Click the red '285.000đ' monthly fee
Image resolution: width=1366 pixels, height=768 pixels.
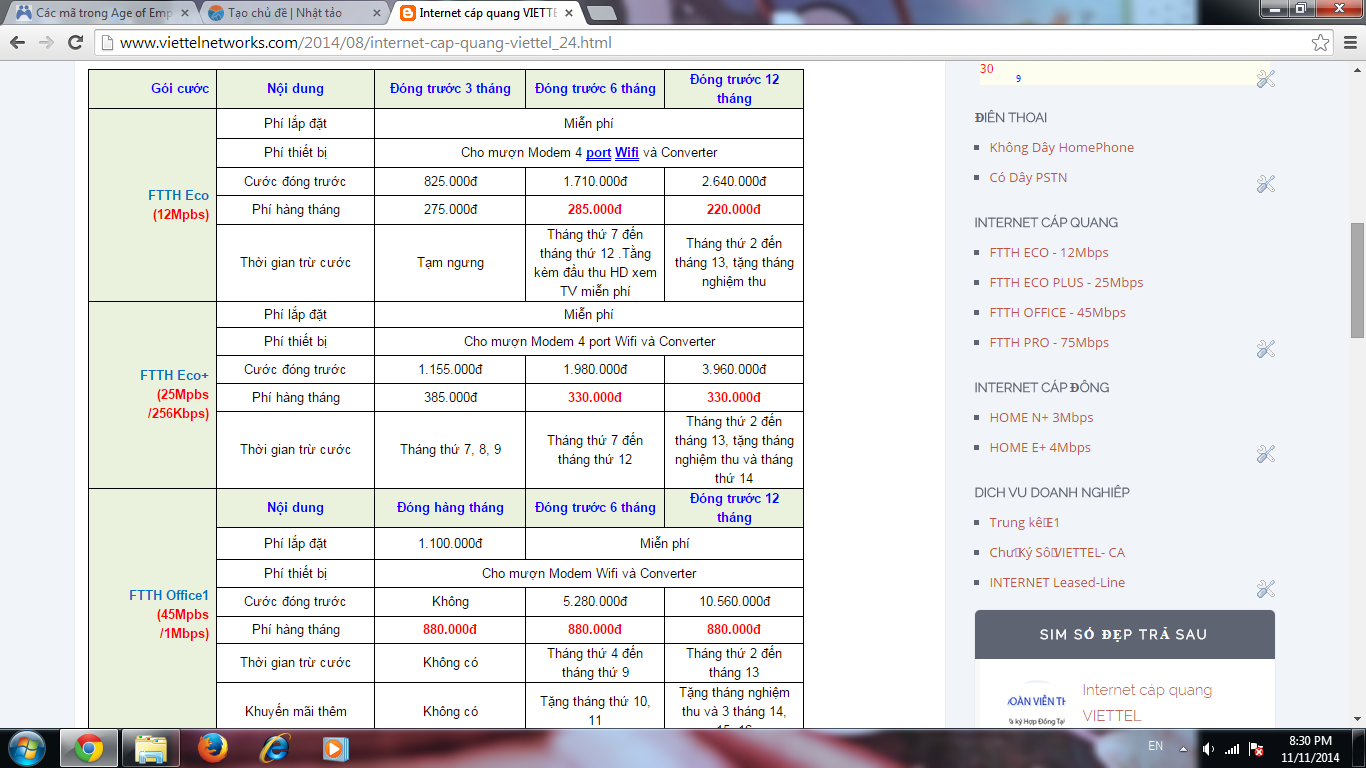pos(595,209)
